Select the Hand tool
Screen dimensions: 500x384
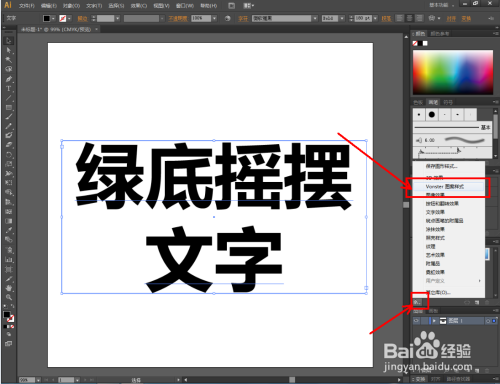[x=9, y=288]
